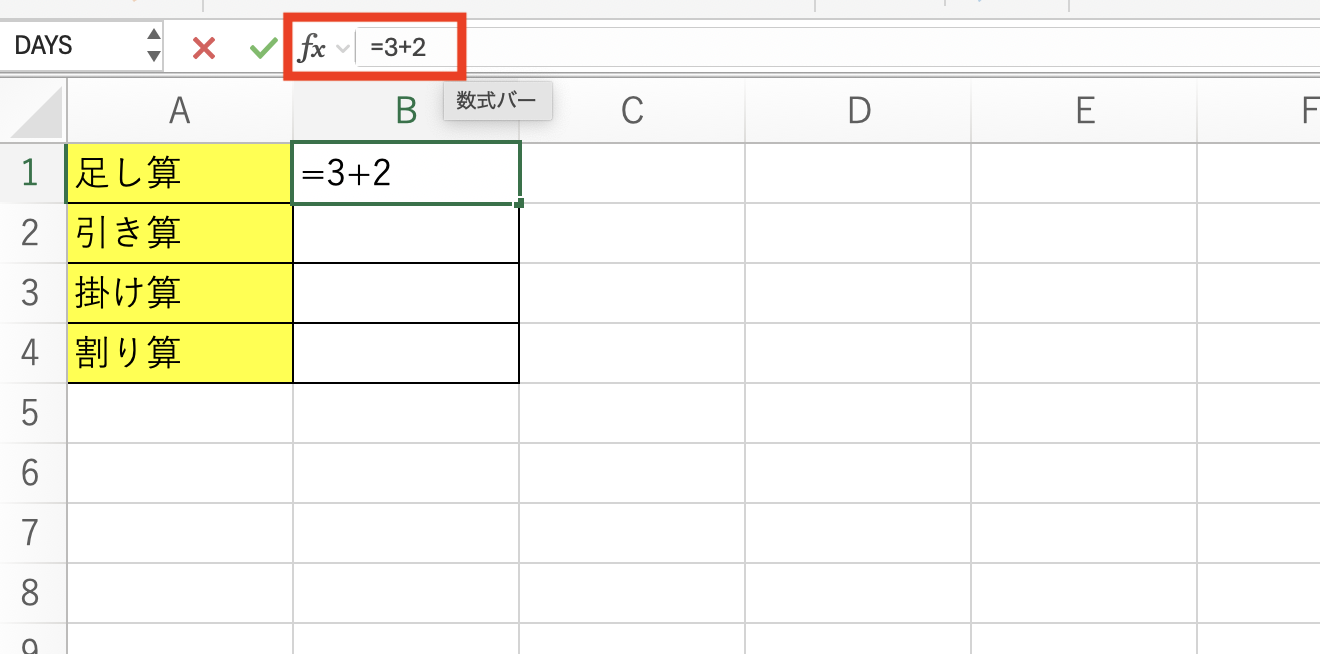This screenshot has width=1320, height=654.
Task: Click cell B2 beside 引き算
Action: (x=405, y=232)
